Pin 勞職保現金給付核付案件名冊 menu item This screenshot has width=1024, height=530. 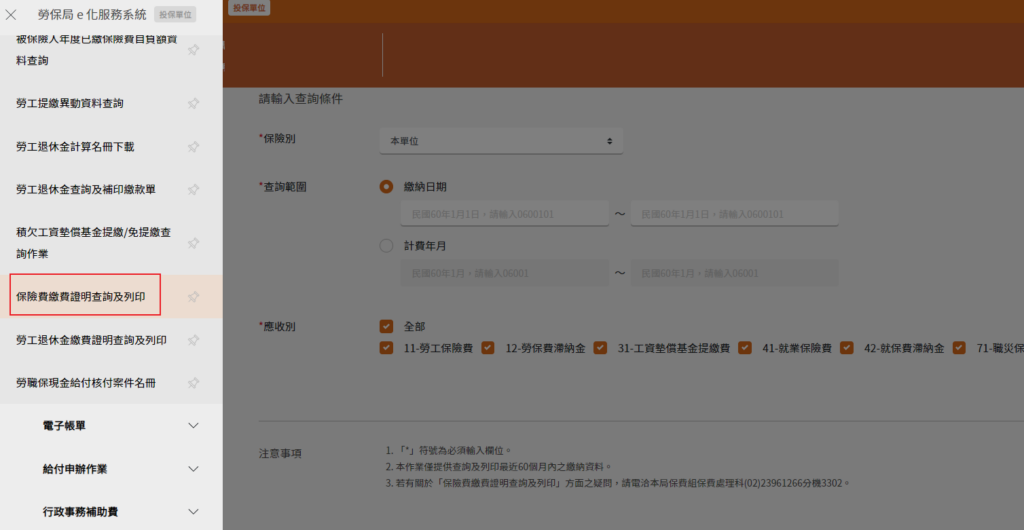pyautogui.click(x=194, y=383)
